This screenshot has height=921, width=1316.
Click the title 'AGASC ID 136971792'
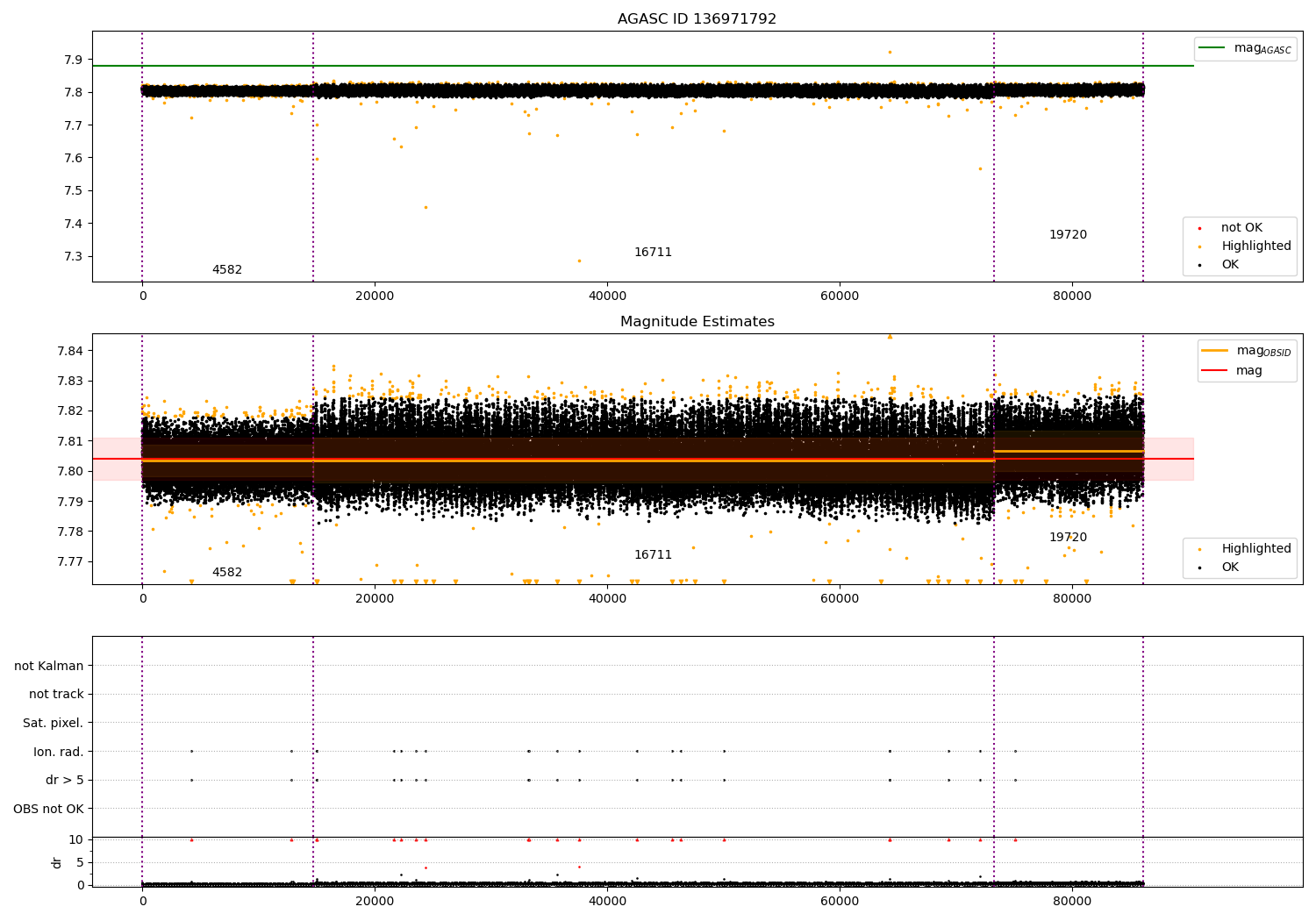pos(697,19)
